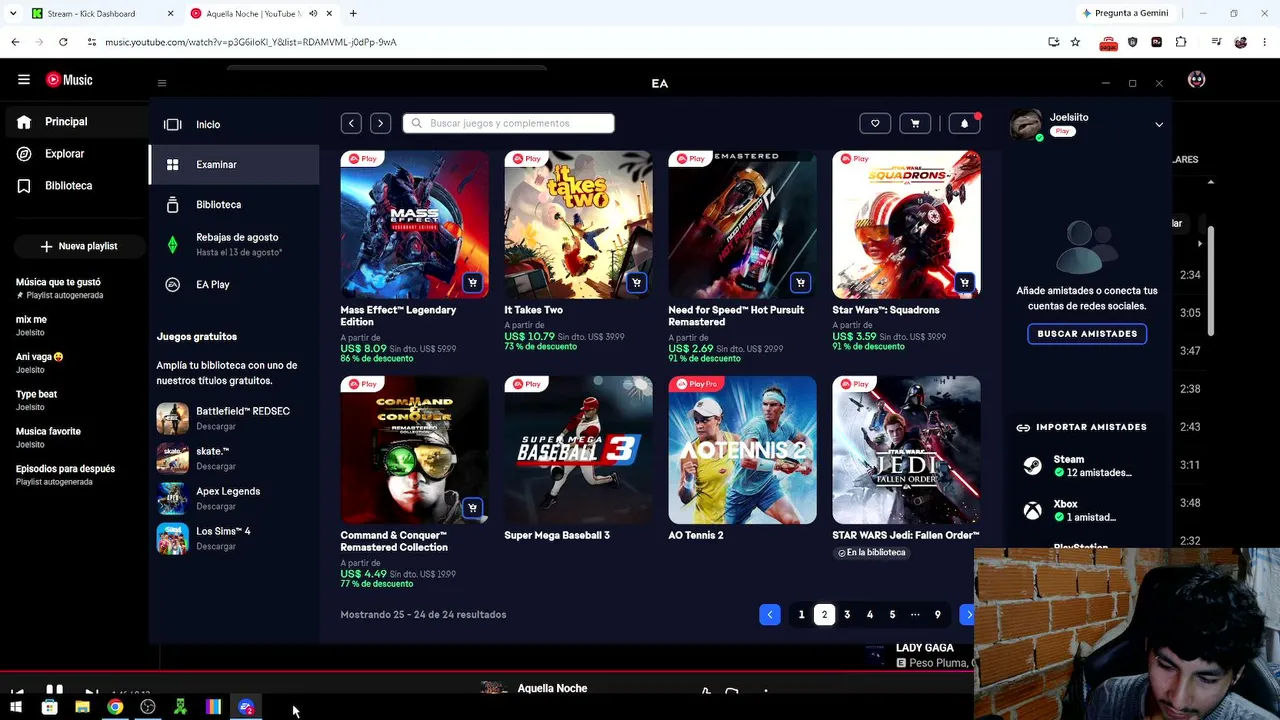
Task: Click Pregunta a Gemini button
Action: 1125,13
